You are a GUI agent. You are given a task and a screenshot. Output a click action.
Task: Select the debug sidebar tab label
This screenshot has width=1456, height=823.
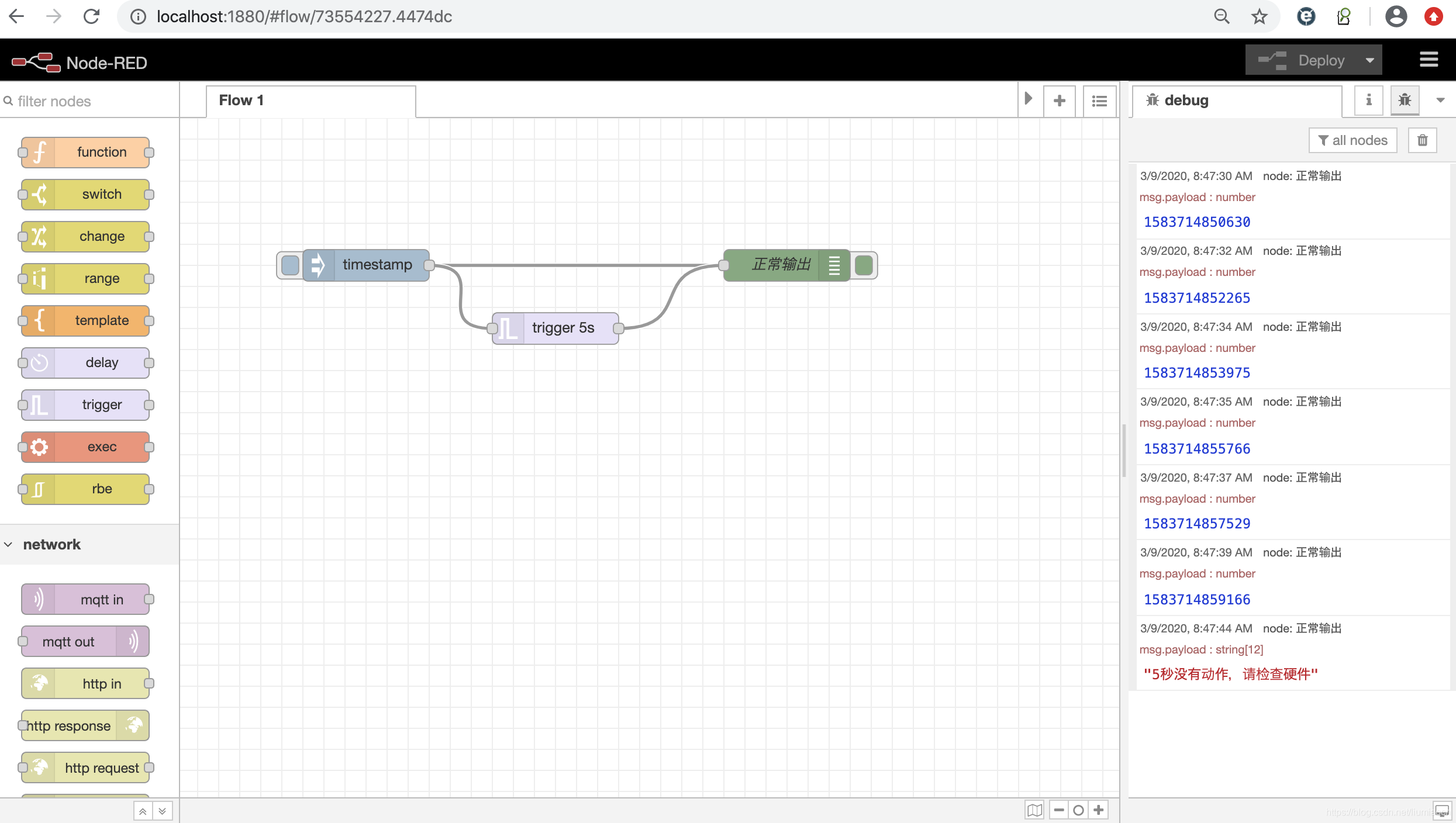tap(1186, 101)
